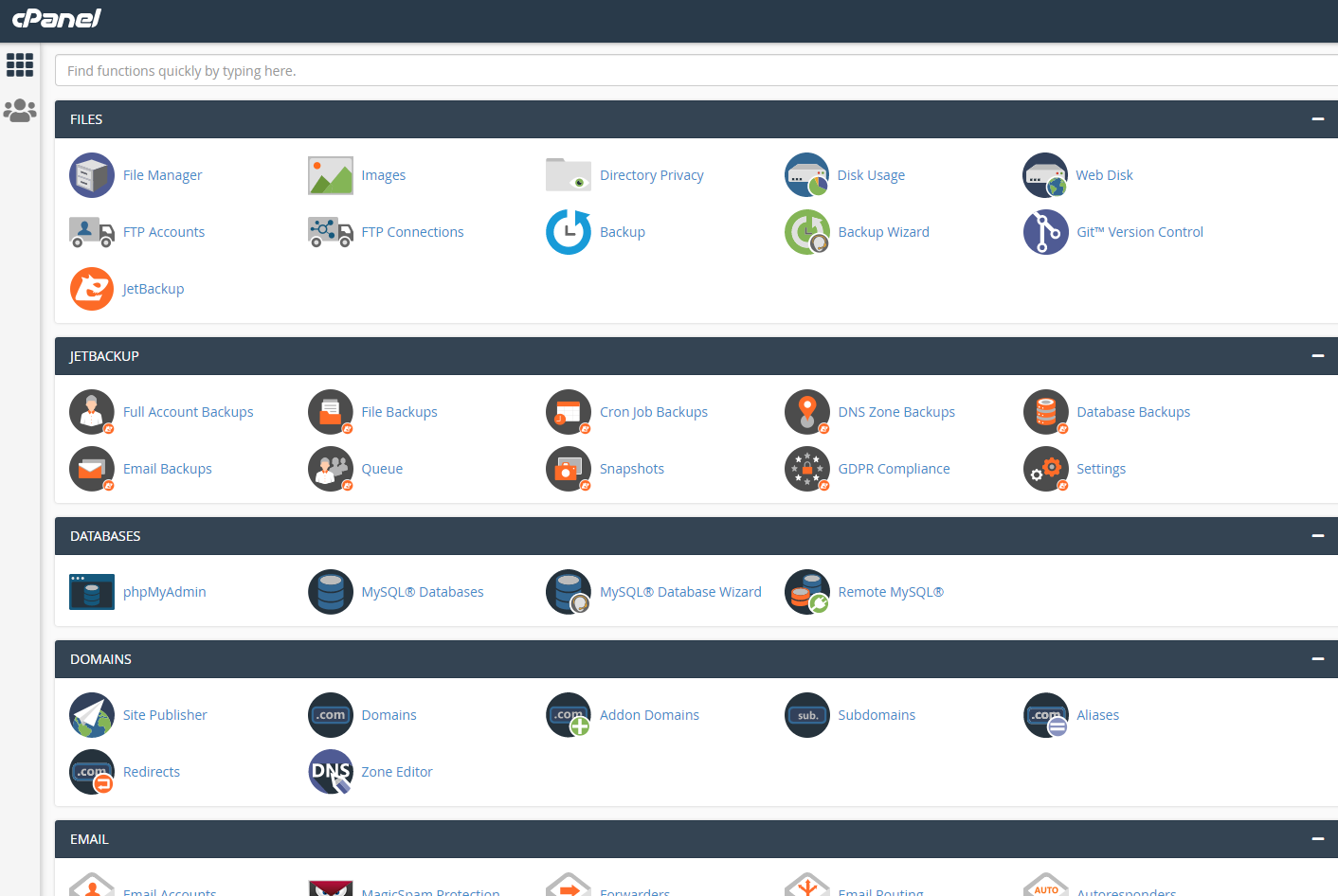1338x896 pixels.
Task: Open the Git Version Control icon
Action: 1045,232
